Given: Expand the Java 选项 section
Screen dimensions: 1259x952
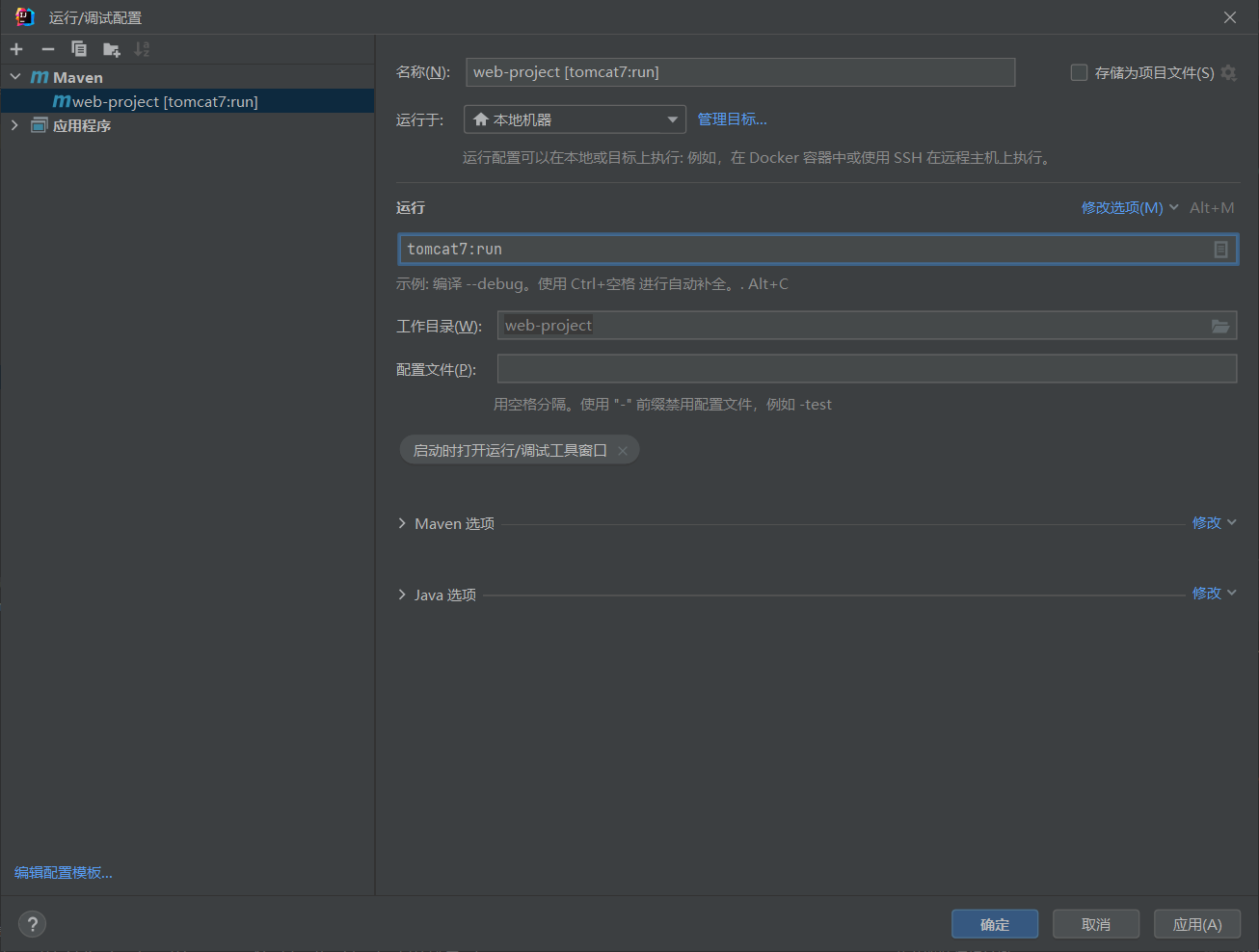Looking at the screenshot, I should [x=402, y=595].
